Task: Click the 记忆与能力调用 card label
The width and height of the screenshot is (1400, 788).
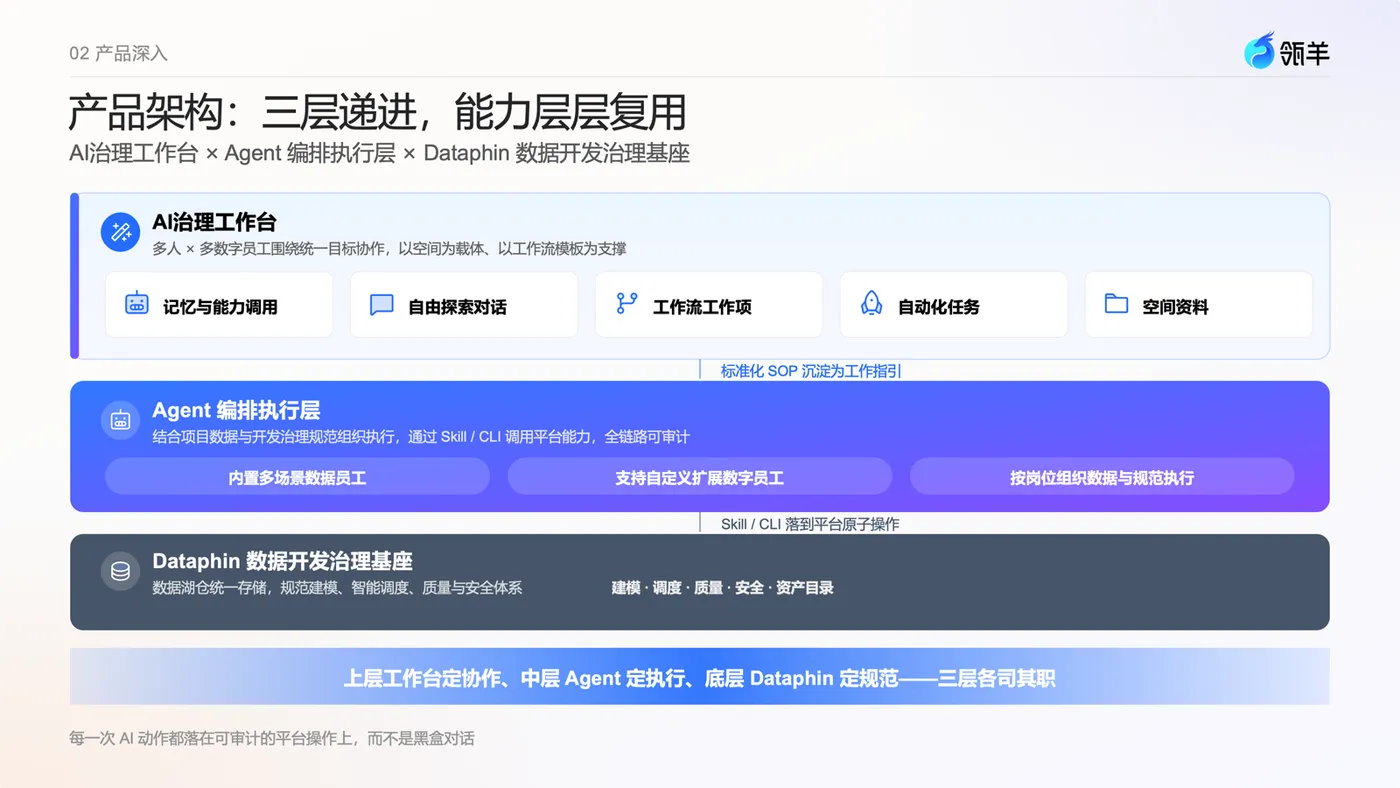Action: point(220,307)
